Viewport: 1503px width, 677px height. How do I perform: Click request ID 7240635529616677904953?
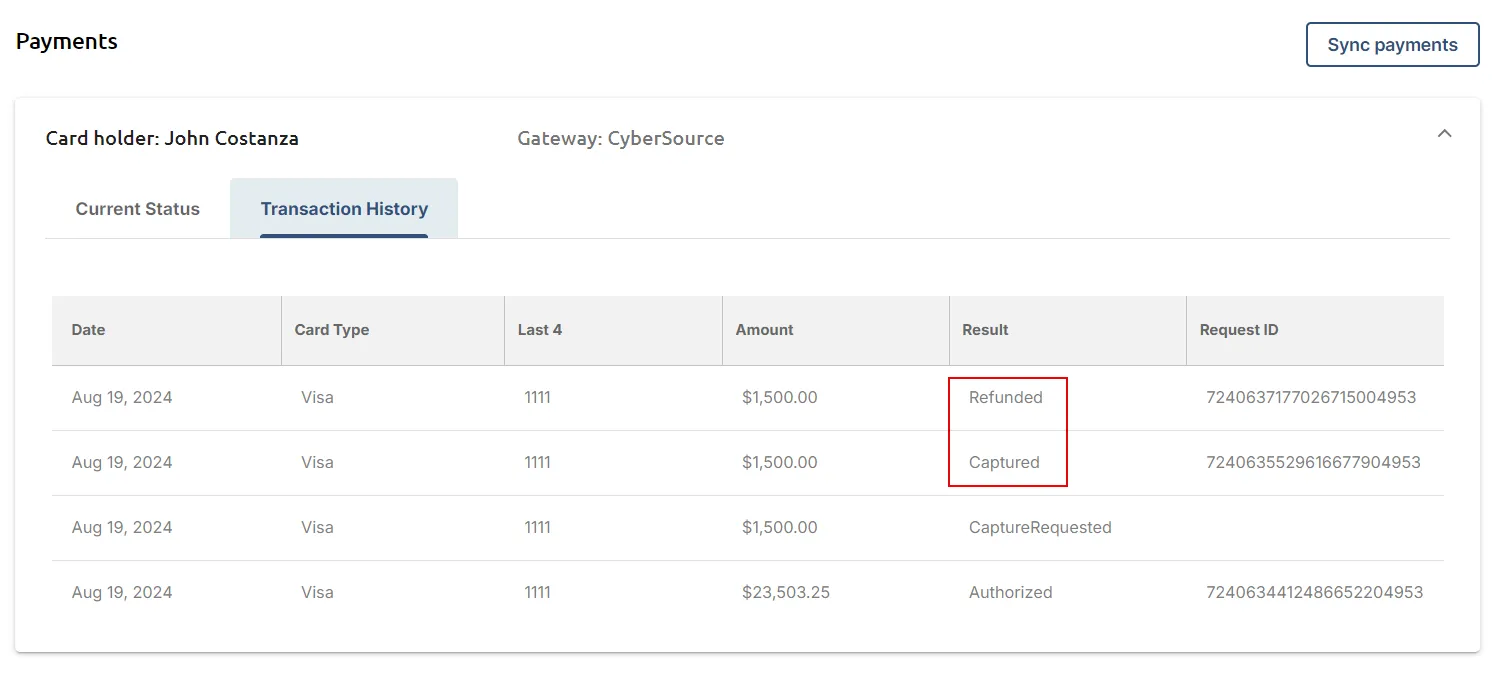pos(1313,463)
